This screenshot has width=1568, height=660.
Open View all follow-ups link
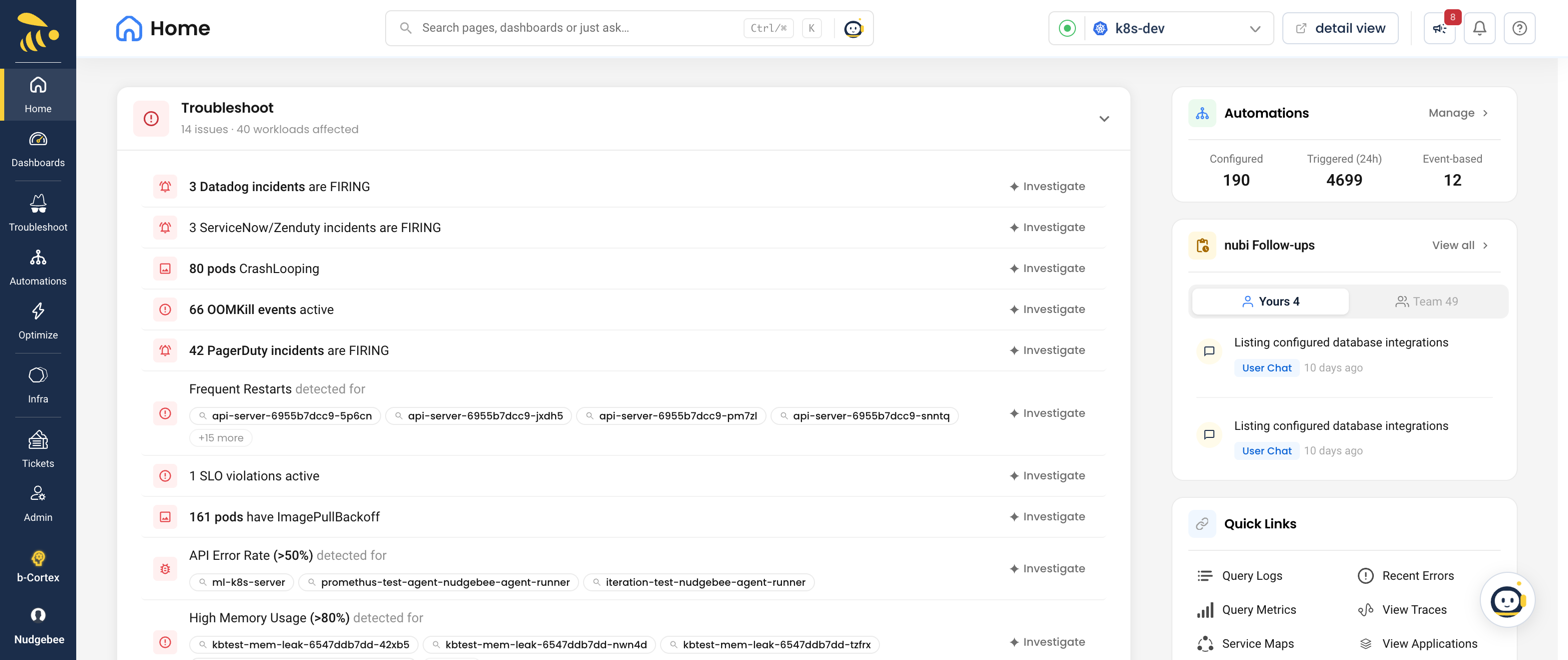point(1460,245)
